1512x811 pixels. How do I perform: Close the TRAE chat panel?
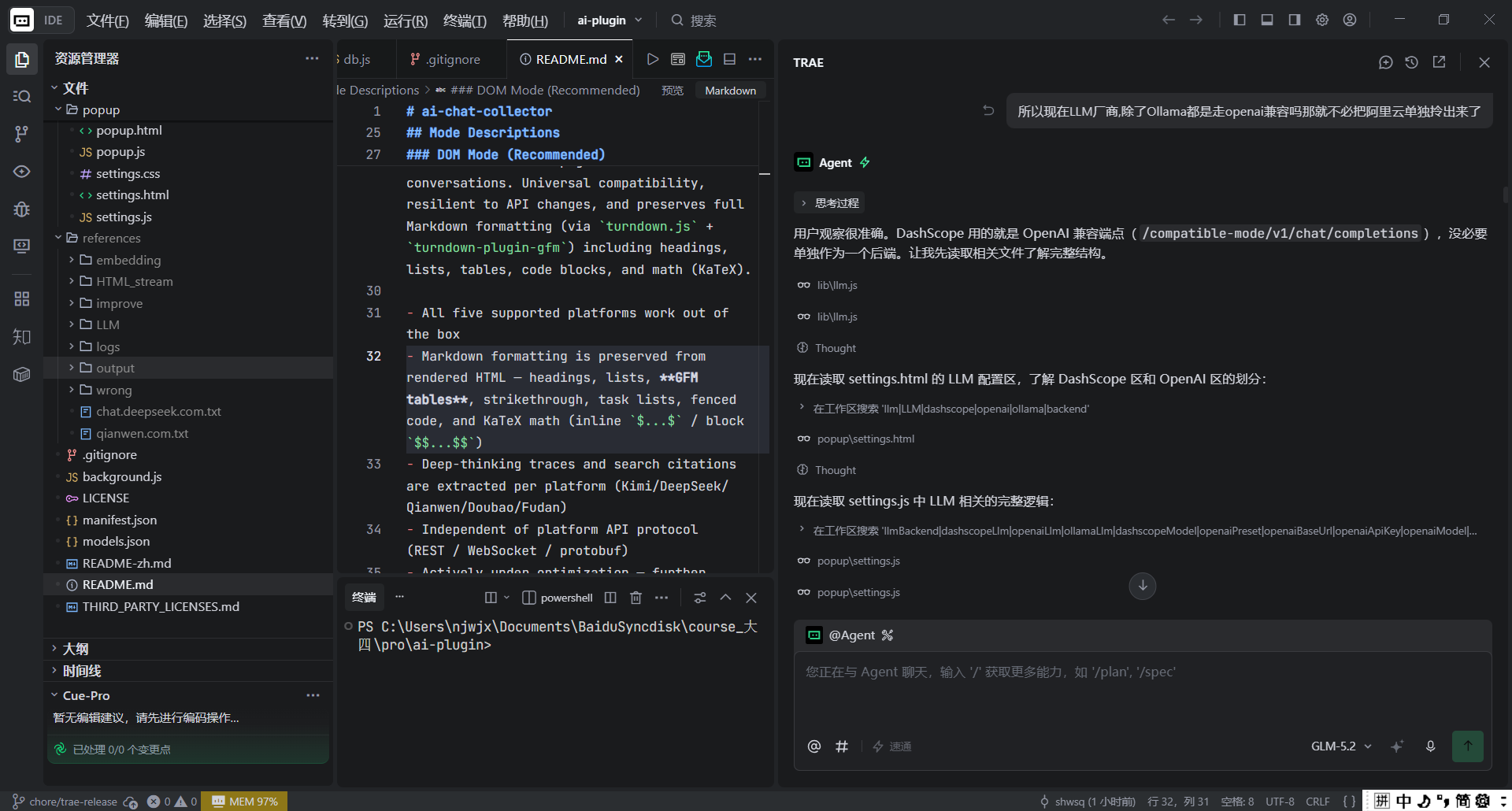pyautogui.click(x=1484, y=62)
